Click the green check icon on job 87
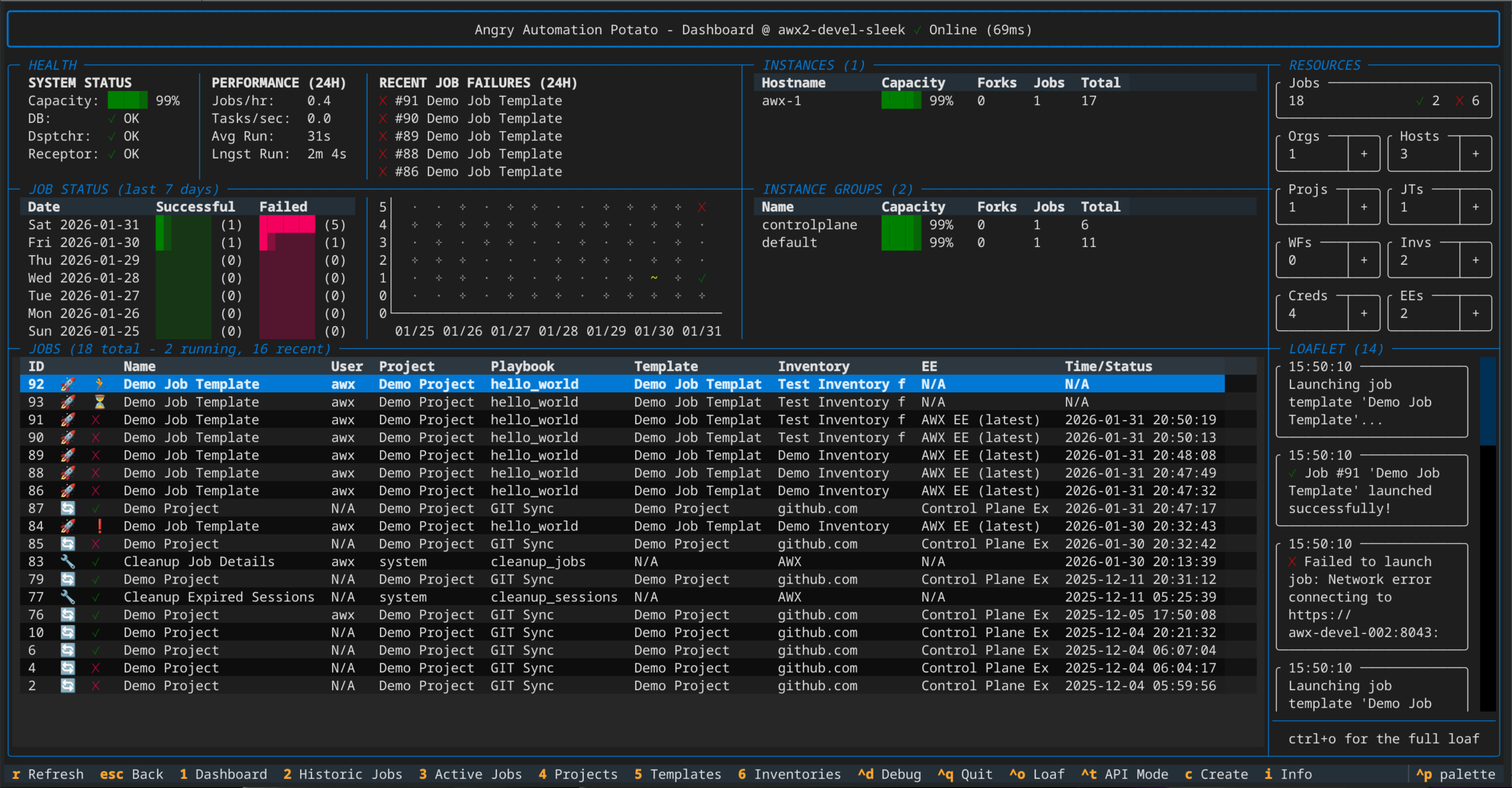The height and width of the screenshot is (788, 1512). 96,508
